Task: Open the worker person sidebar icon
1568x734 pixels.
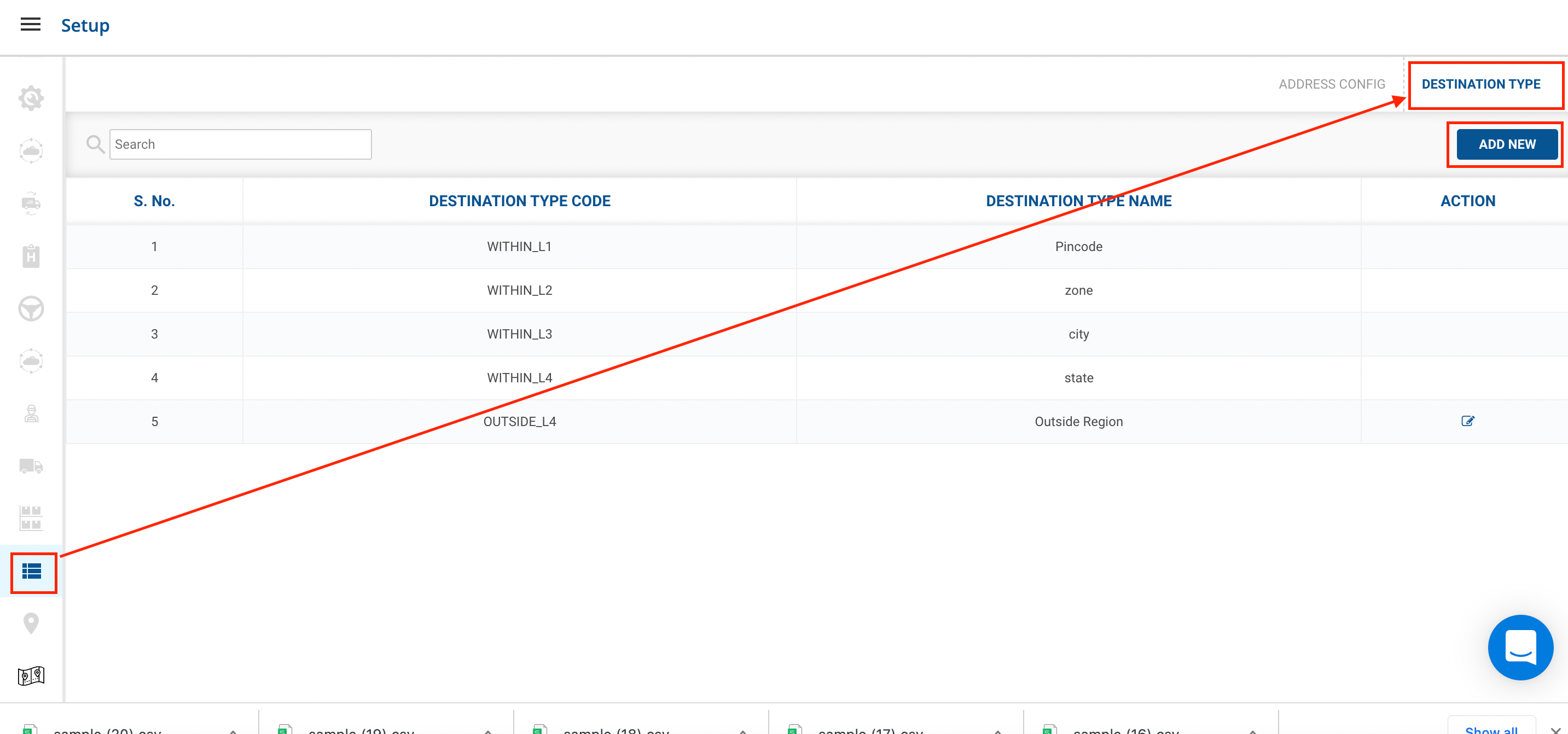Action: pos(31,414)
